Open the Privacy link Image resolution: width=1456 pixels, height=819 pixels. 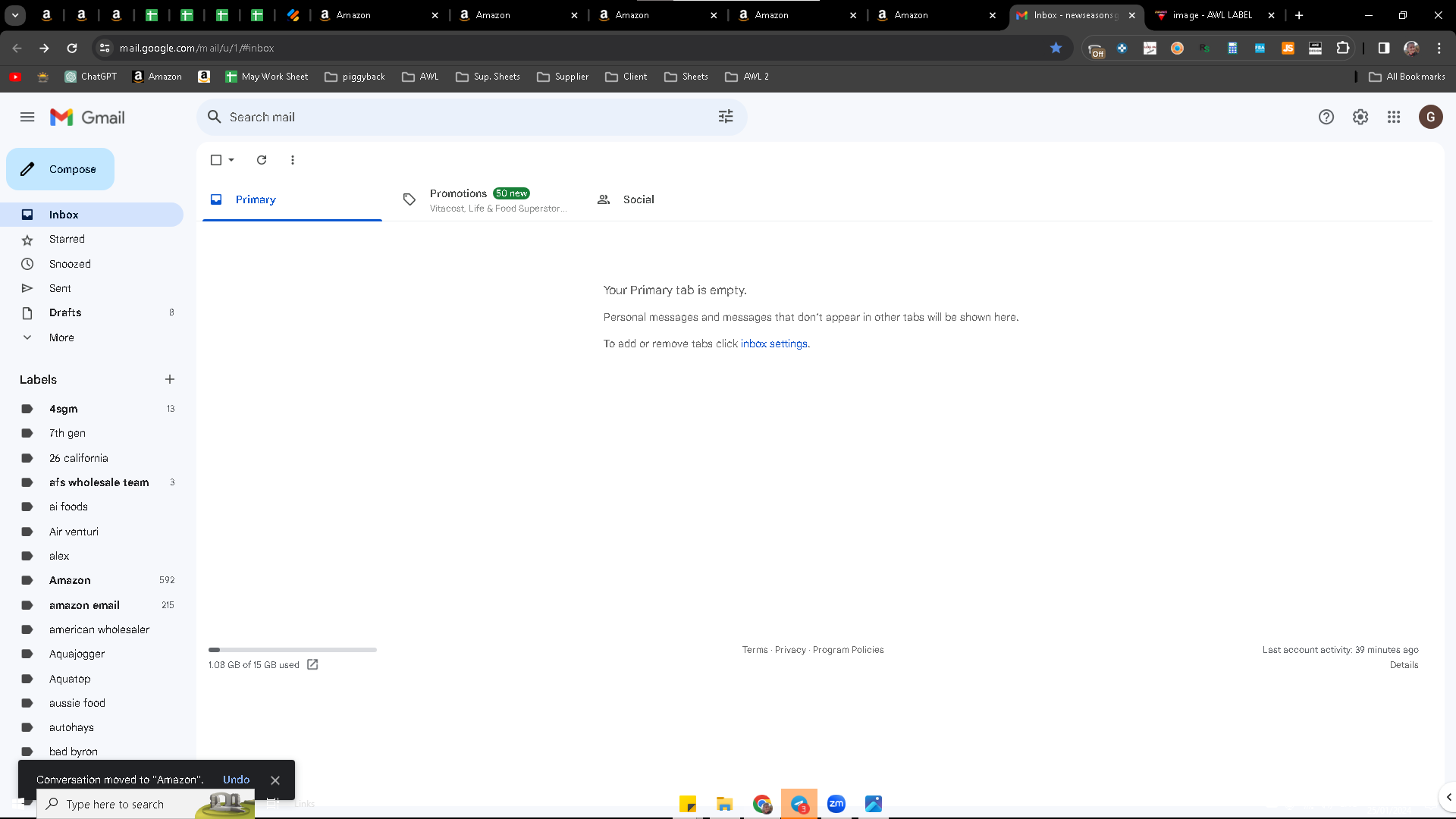coord(790,650)
